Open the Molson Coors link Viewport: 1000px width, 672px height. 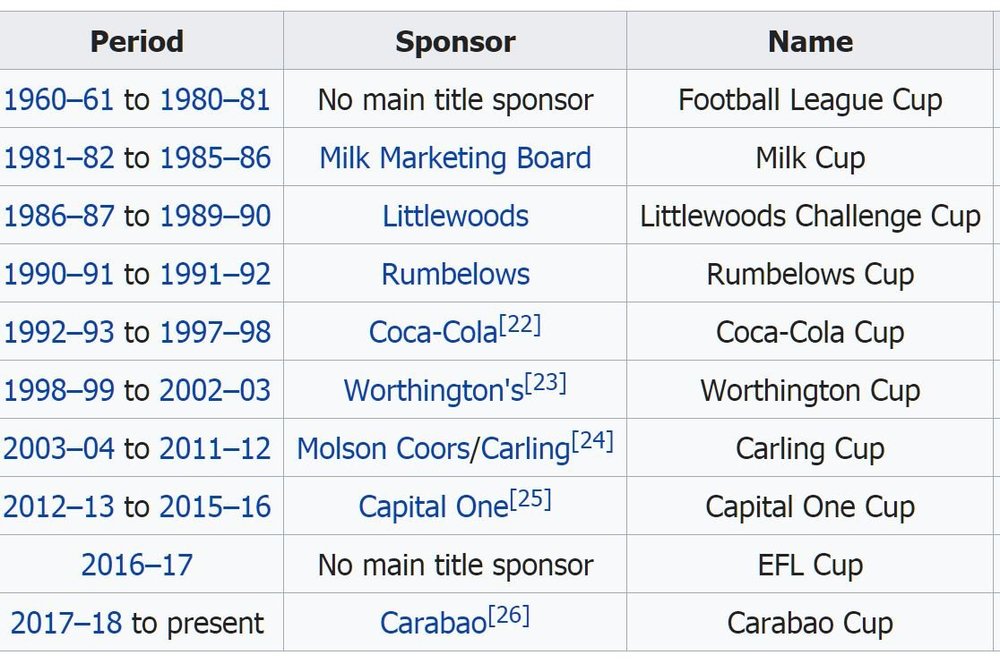(x=383, y=449)
